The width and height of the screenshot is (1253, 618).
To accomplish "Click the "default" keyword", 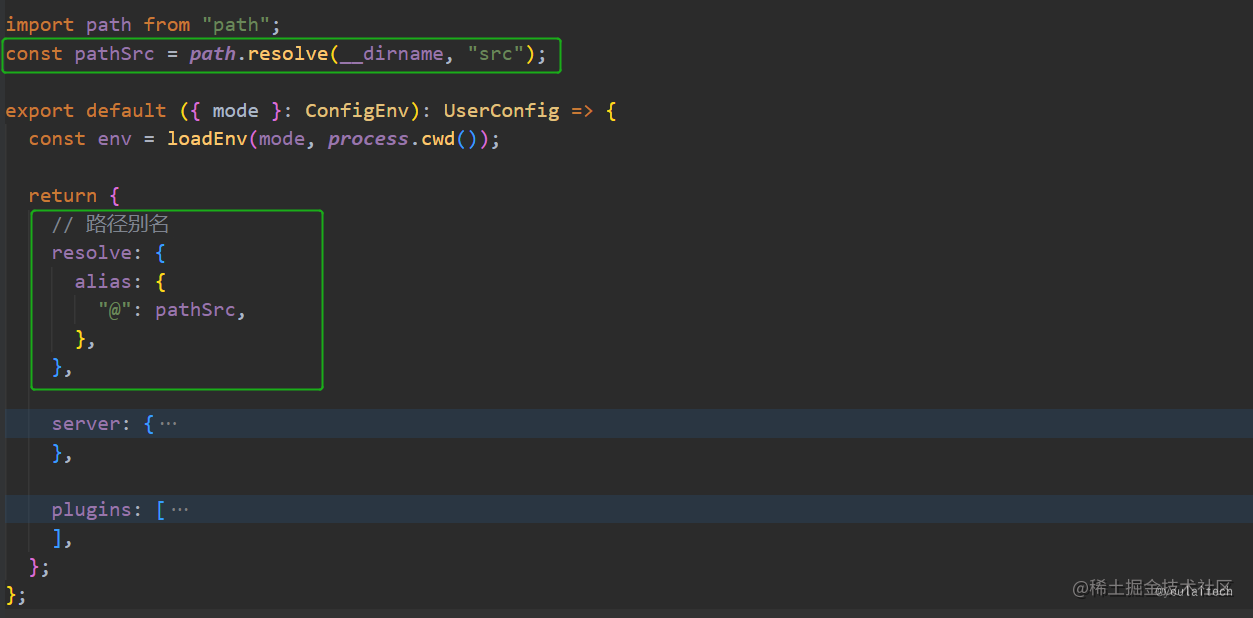I will (126, 111).
